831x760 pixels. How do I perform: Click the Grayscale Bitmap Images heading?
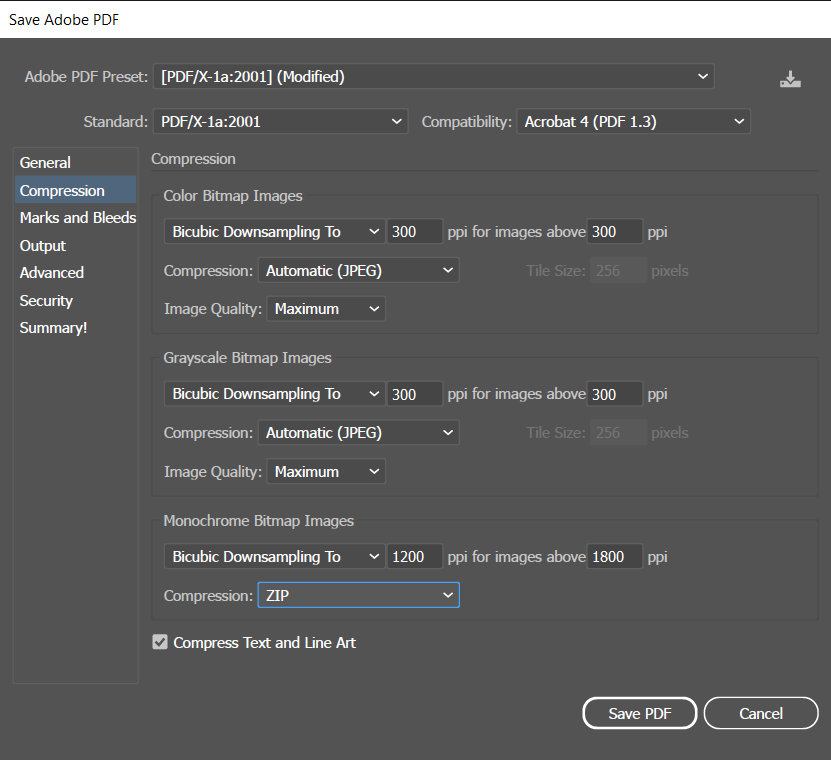(x=247, y=358)
